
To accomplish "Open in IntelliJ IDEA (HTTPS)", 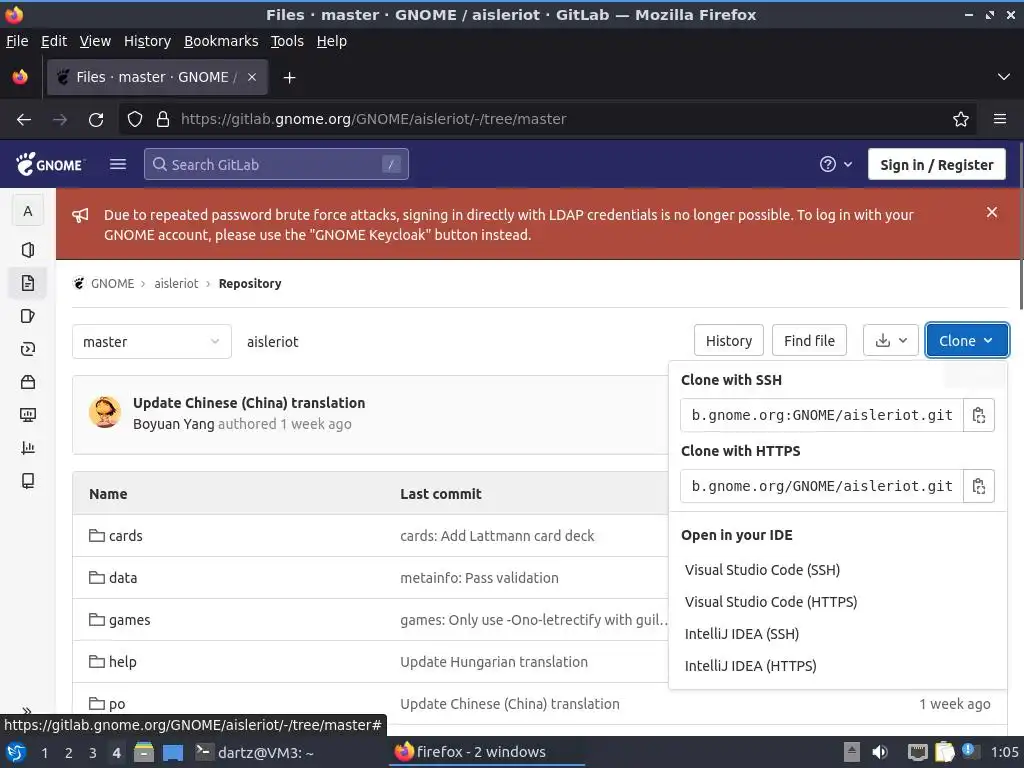I will [x=750, y=665].
